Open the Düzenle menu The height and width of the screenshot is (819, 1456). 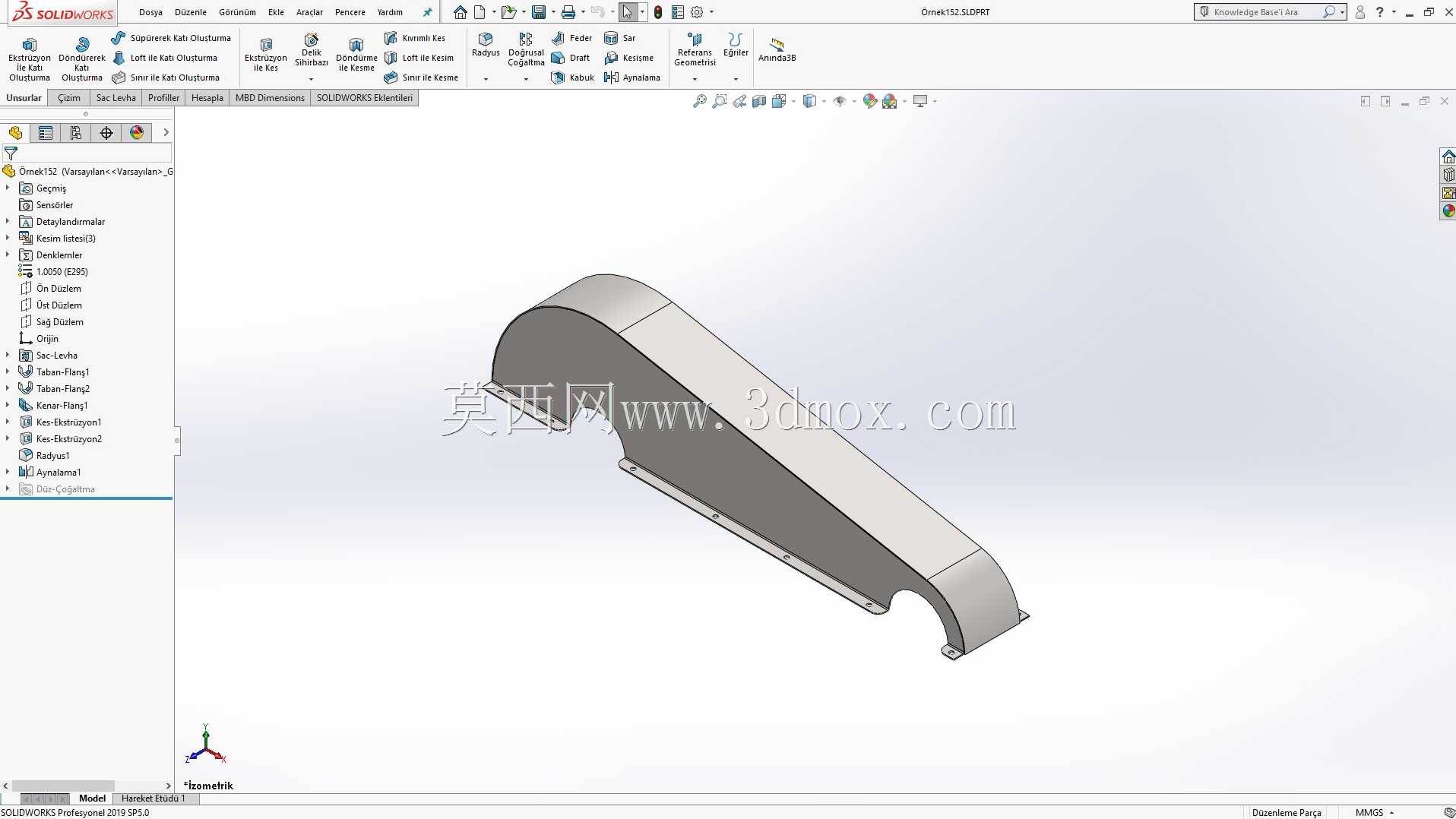[x=191, y=12]
